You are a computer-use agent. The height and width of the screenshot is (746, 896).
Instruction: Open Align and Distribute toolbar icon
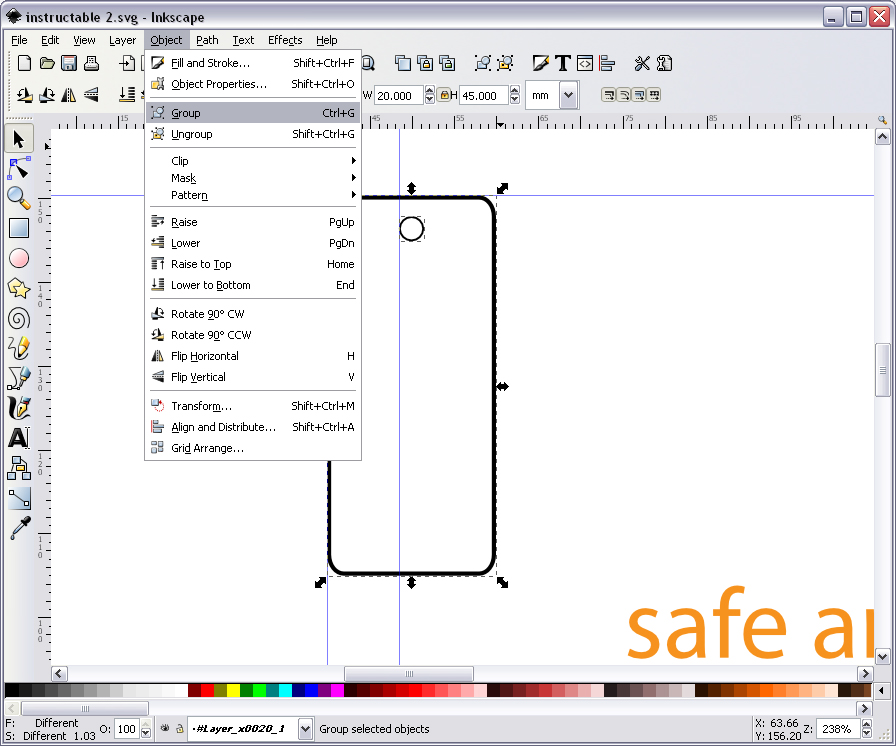pos(607,63)
